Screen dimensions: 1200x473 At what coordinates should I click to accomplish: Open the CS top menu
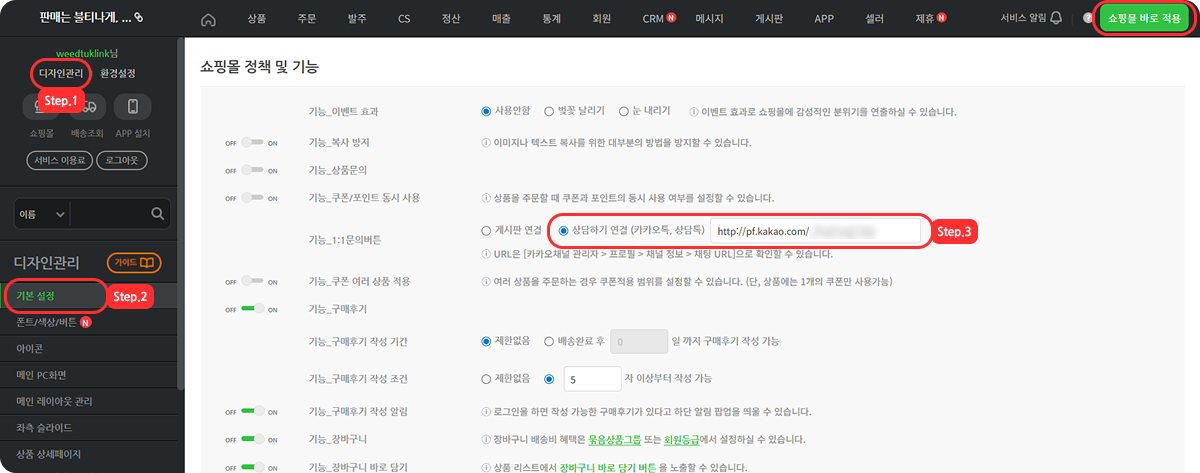pyautogui.click(x=404, y=19)
